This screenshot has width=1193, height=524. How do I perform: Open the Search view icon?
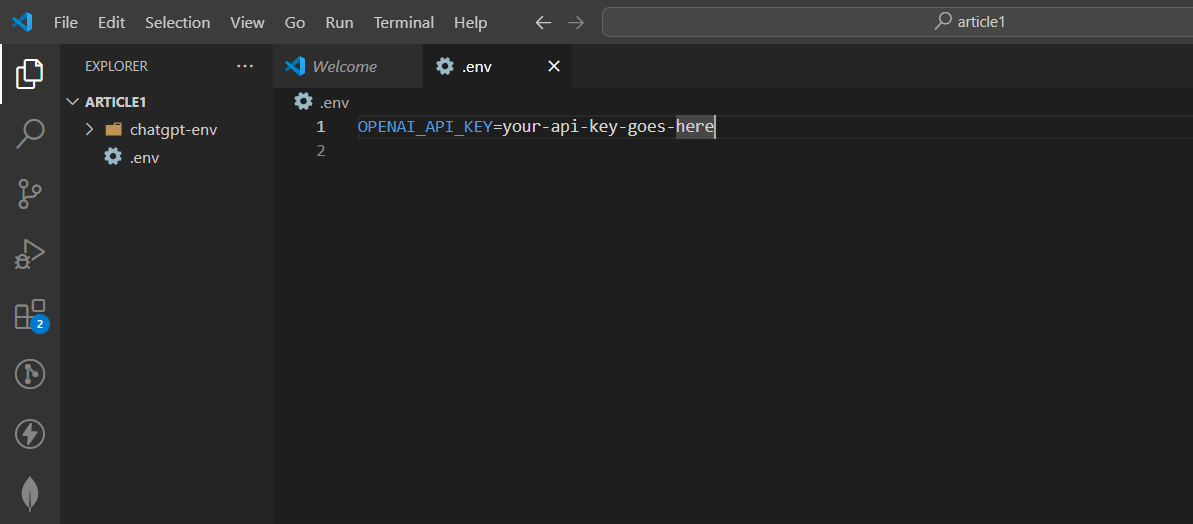pyautogui.click(x=30, y=133)
